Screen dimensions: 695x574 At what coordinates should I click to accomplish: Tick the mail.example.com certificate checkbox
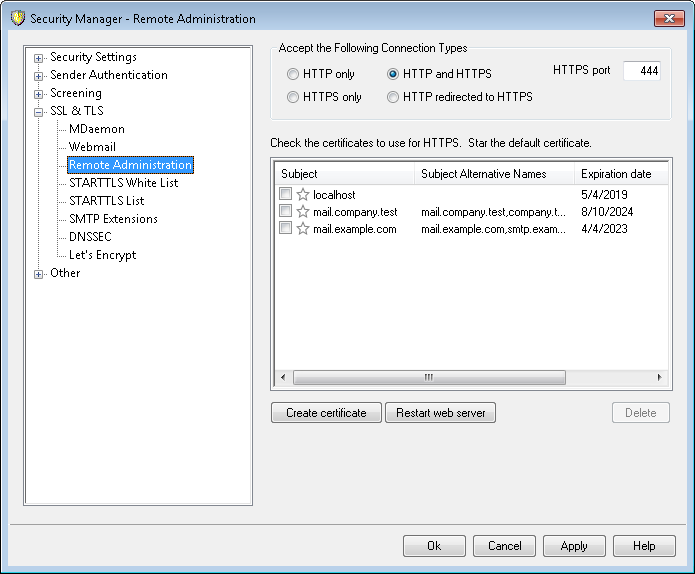pos(286,229)
